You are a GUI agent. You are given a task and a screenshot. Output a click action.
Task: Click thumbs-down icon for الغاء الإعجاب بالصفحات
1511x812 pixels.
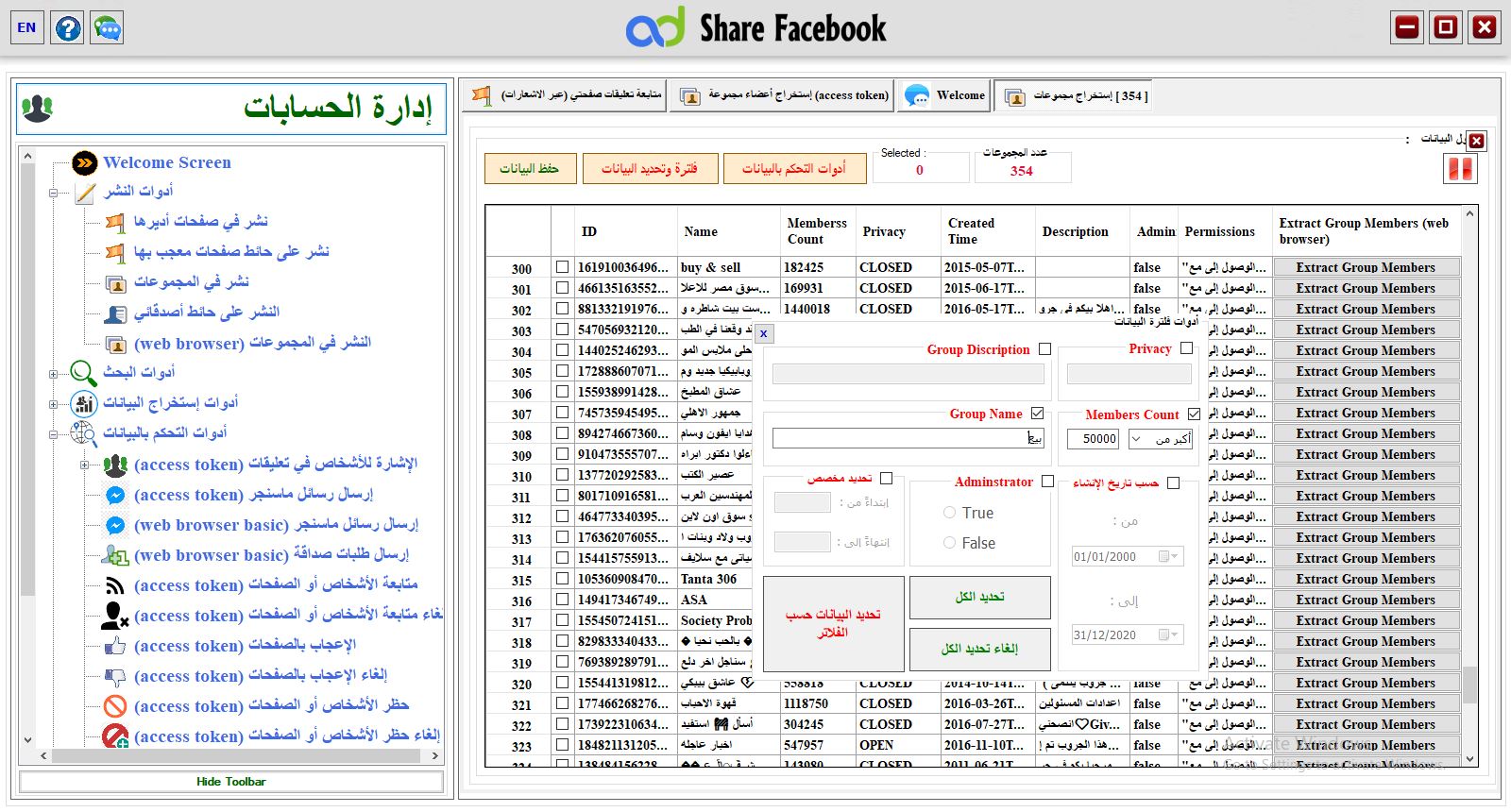[x=115, y=676]
